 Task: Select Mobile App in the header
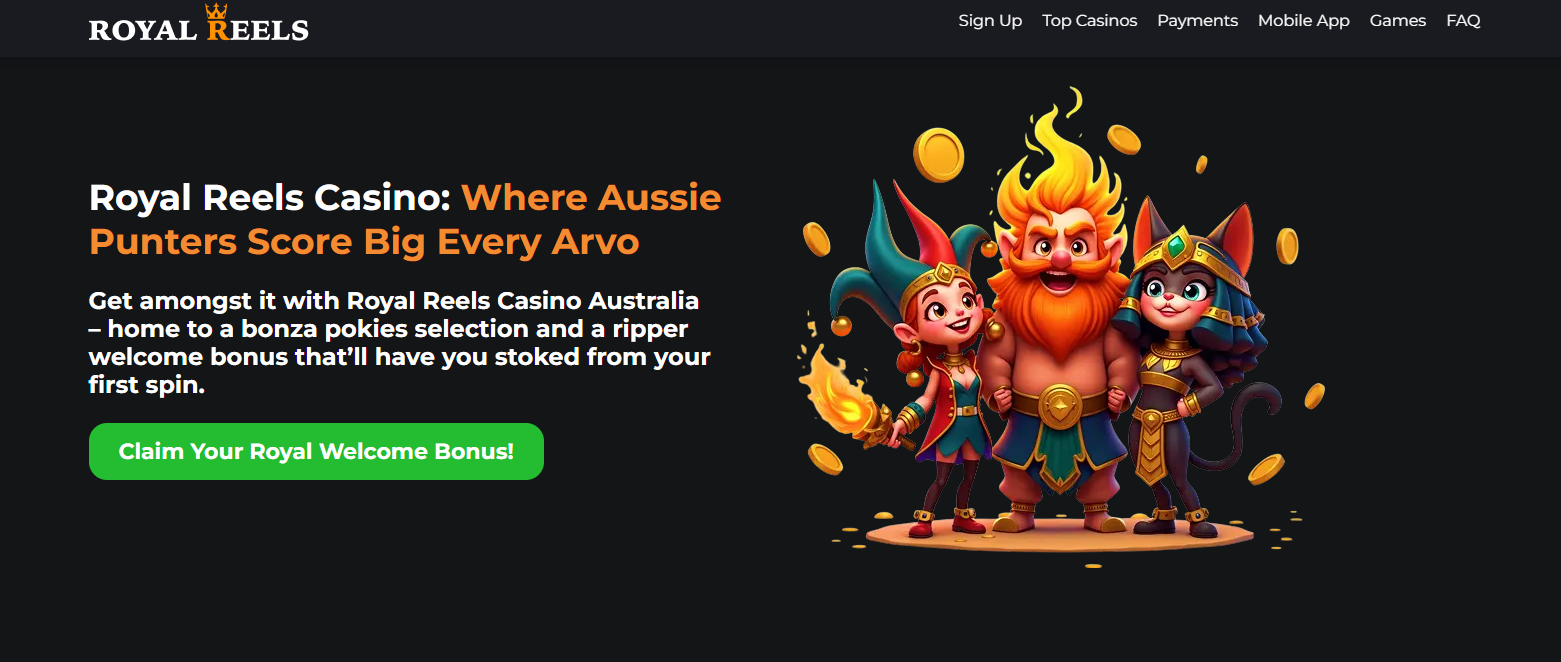1303,21
